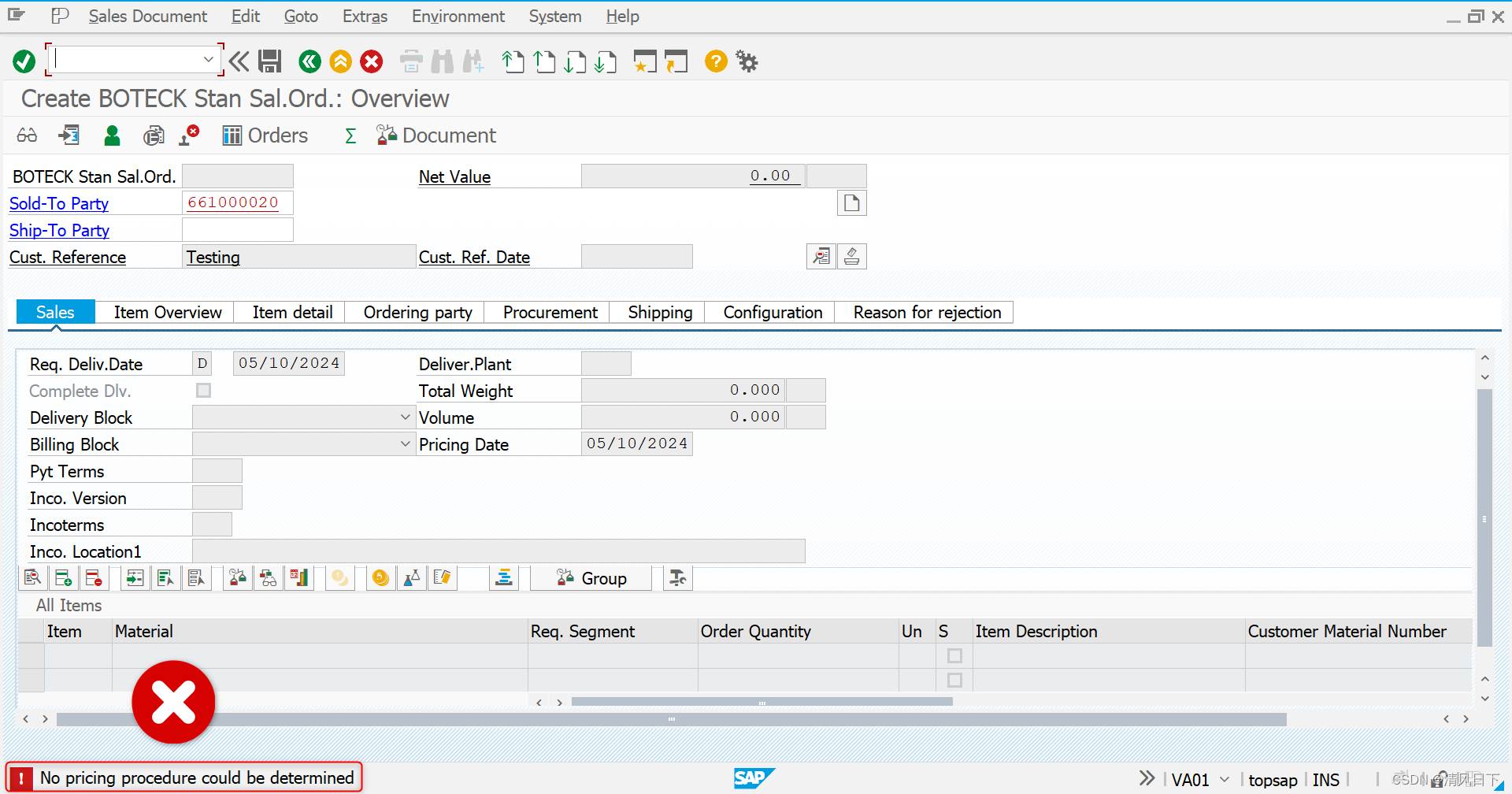Viewport: 1512px width, 794px height.
Task: Click the Create item green plus icon
Action: click(x=64, y=578)
